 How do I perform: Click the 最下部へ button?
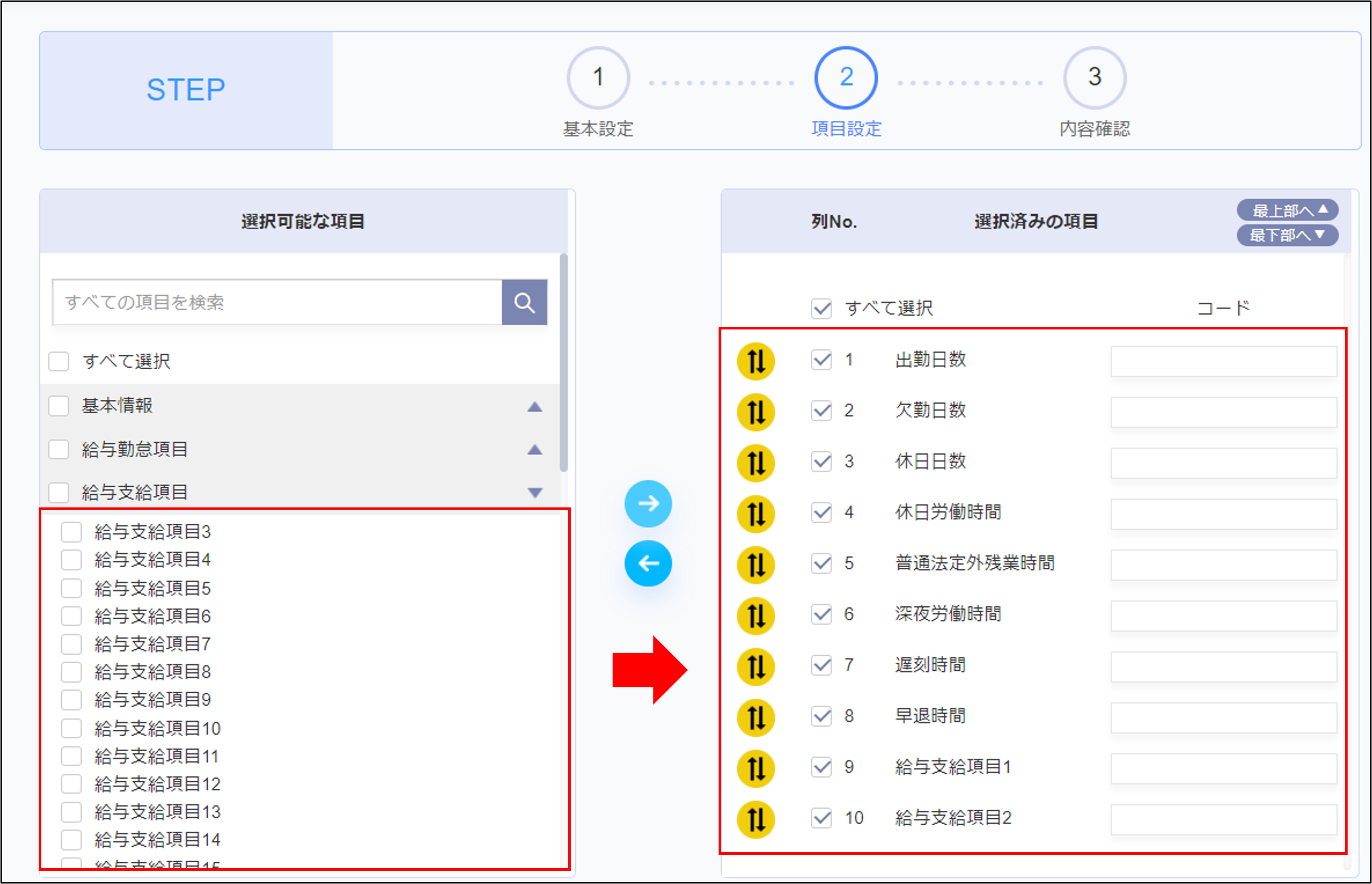click(1287, 235)
